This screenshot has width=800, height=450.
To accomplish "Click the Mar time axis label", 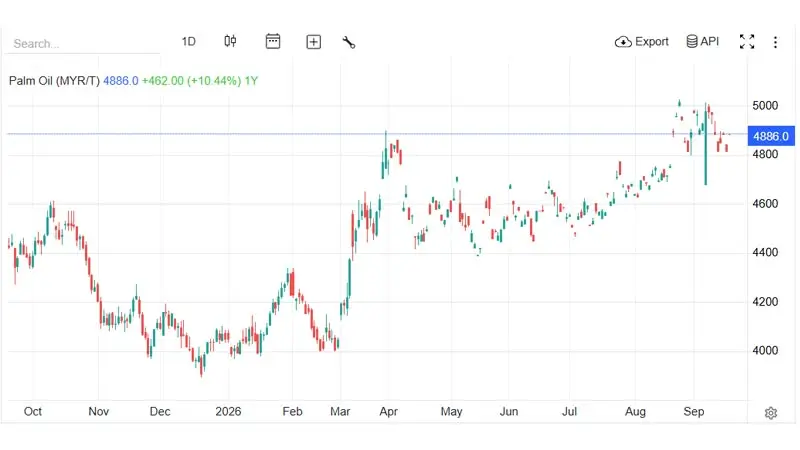I will click(340, 411).
